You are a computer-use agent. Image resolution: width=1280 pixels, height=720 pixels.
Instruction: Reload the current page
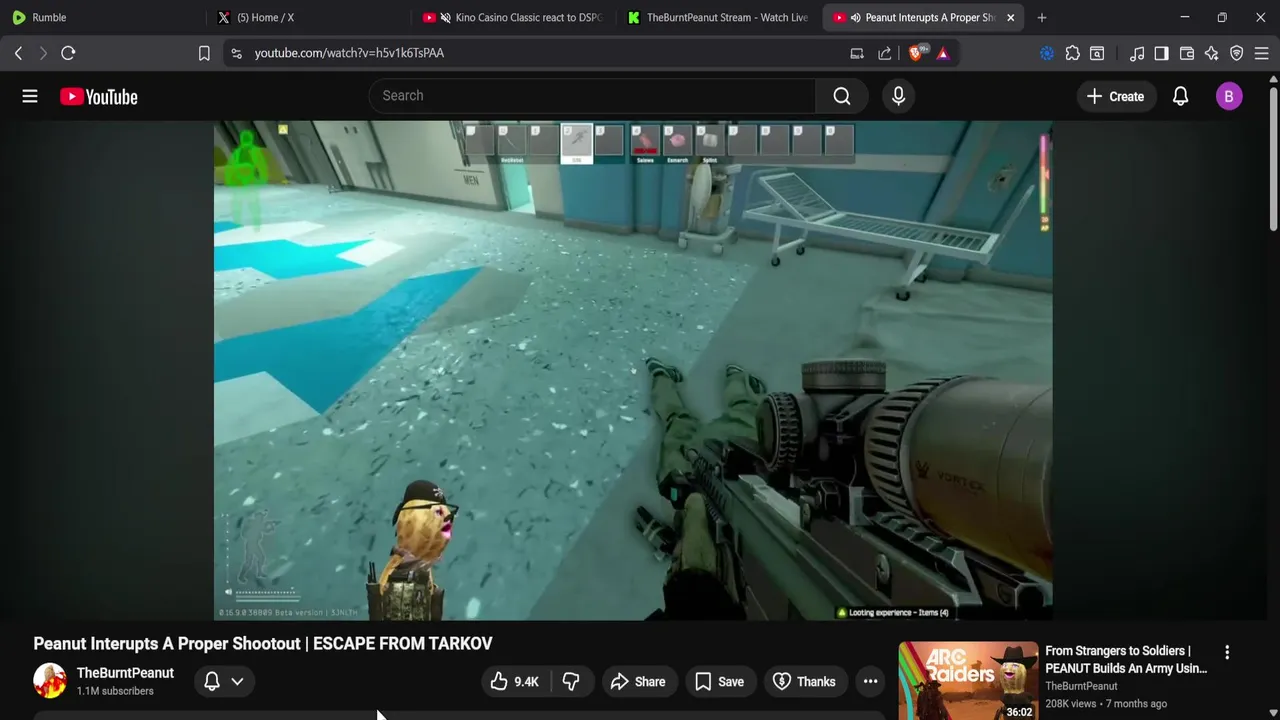68,53
